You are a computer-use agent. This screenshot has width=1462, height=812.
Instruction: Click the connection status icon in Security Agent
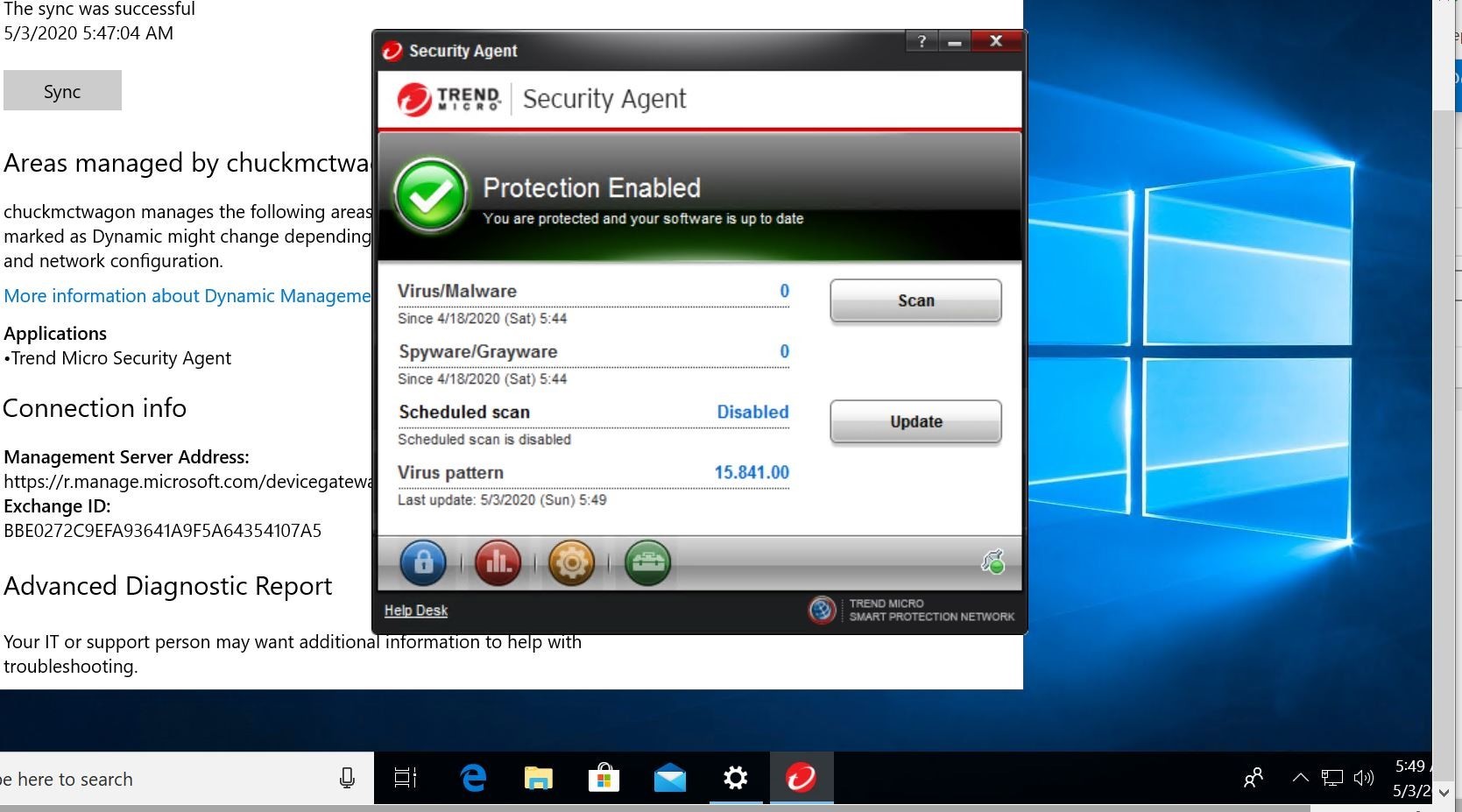tap(992, 561)
